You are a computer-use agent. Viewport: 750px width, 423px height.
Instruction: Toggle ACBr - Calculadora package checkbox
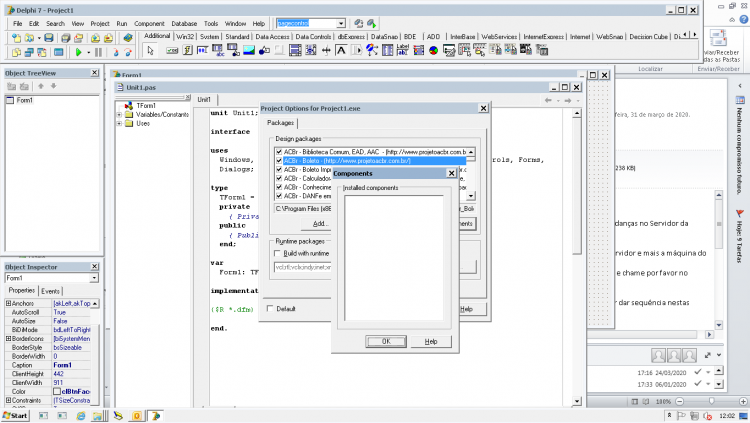pyautogui.click(x=279, y=178)
